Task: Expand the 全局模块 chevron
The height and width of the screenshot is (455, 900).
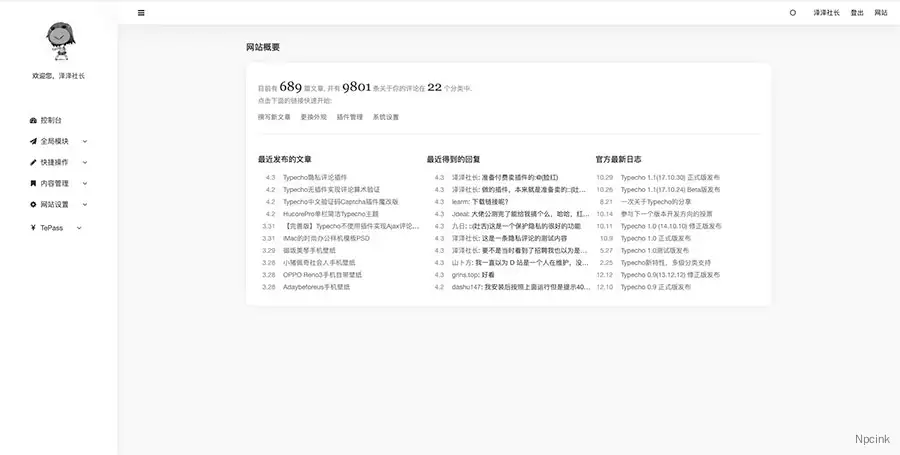Action: tap(85, 141)
